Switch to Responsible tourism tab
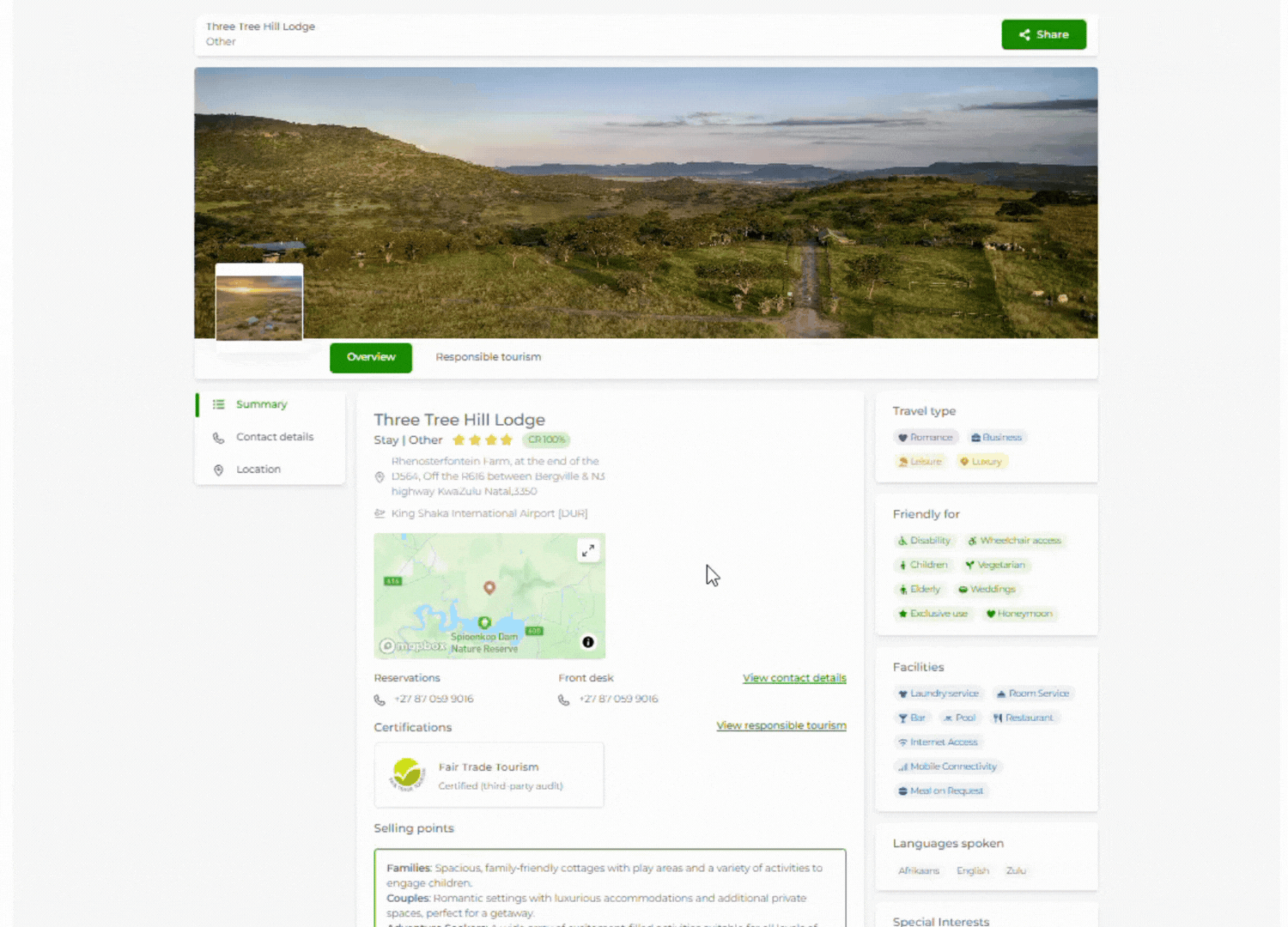 (488, 357)
